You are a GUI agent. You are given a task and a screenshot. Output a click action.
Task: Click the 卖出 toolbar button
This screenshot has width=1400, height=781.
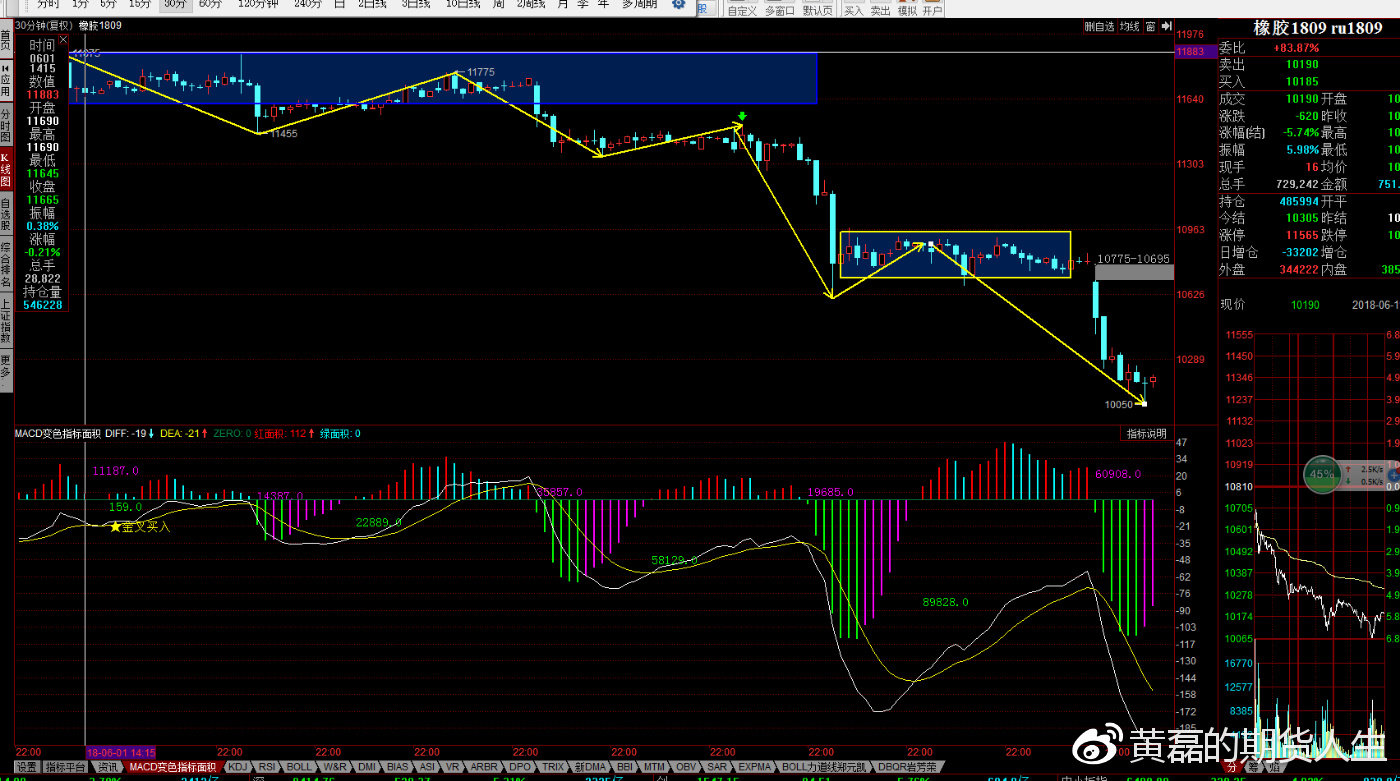tap(880, 10)
